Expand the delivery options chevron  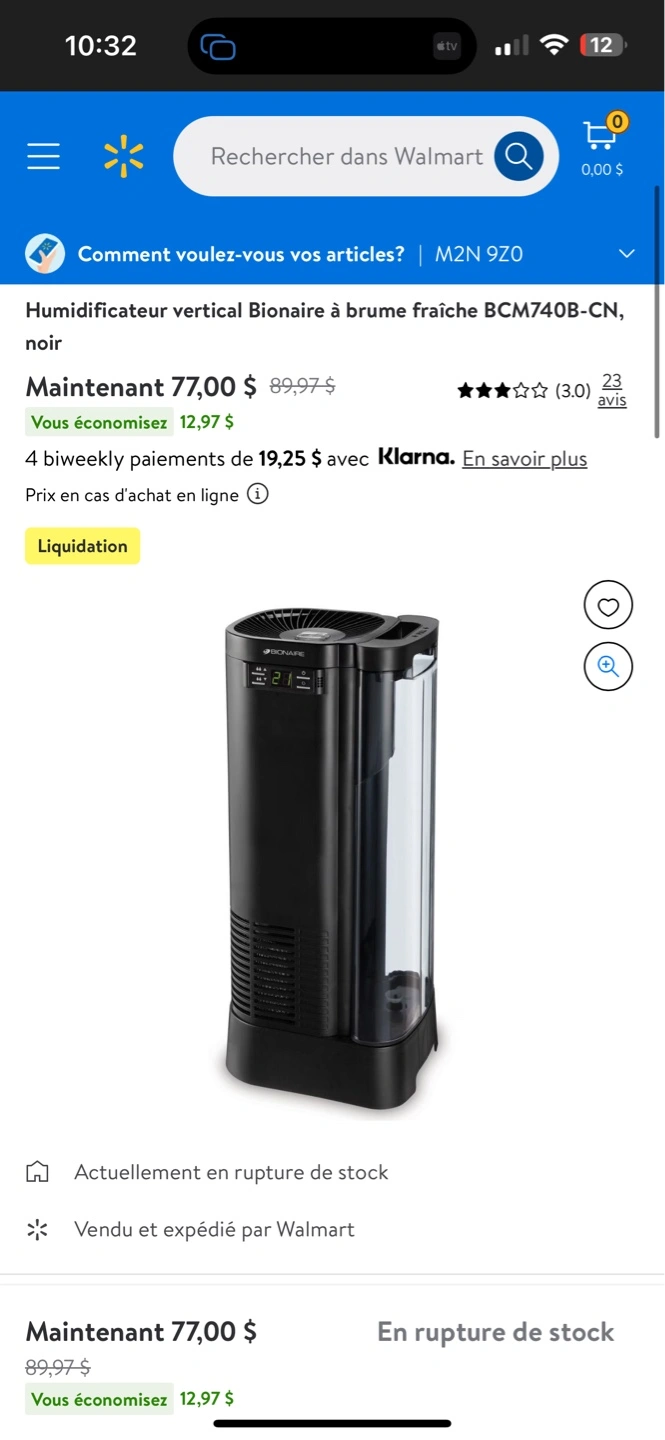pyautogui.click(x=627, y=254)
